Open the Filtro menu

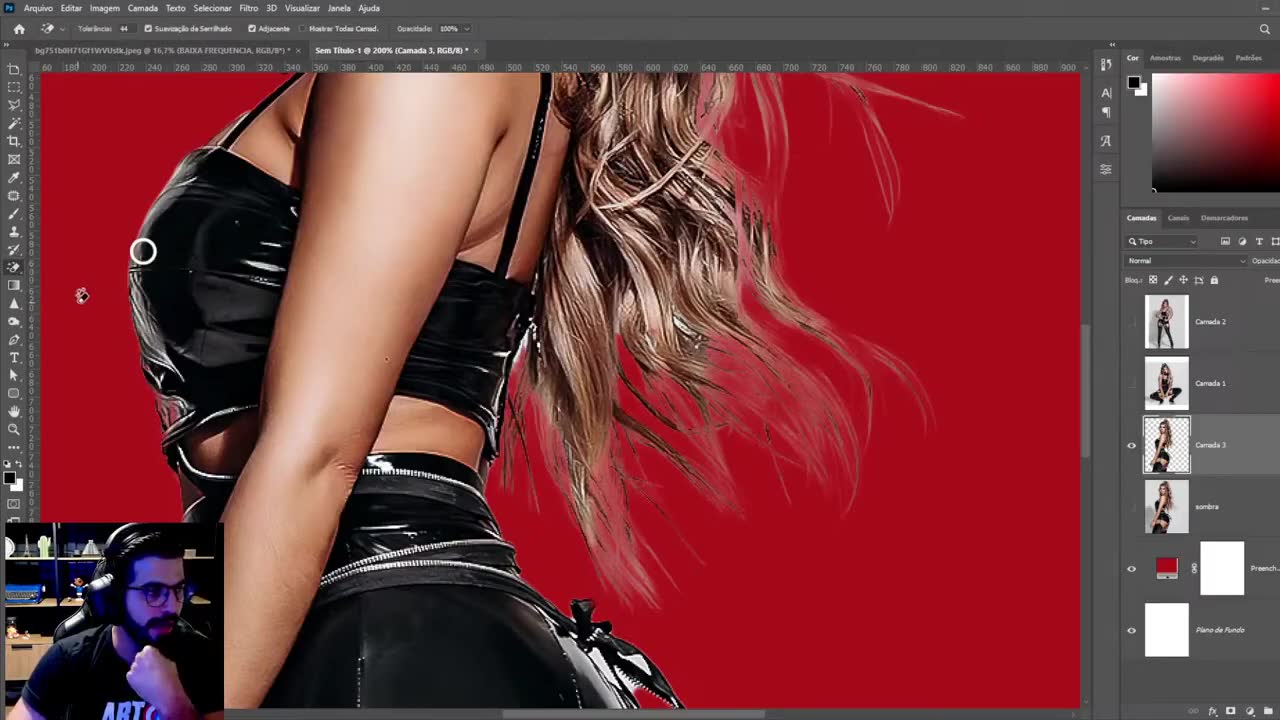point(248,8)
